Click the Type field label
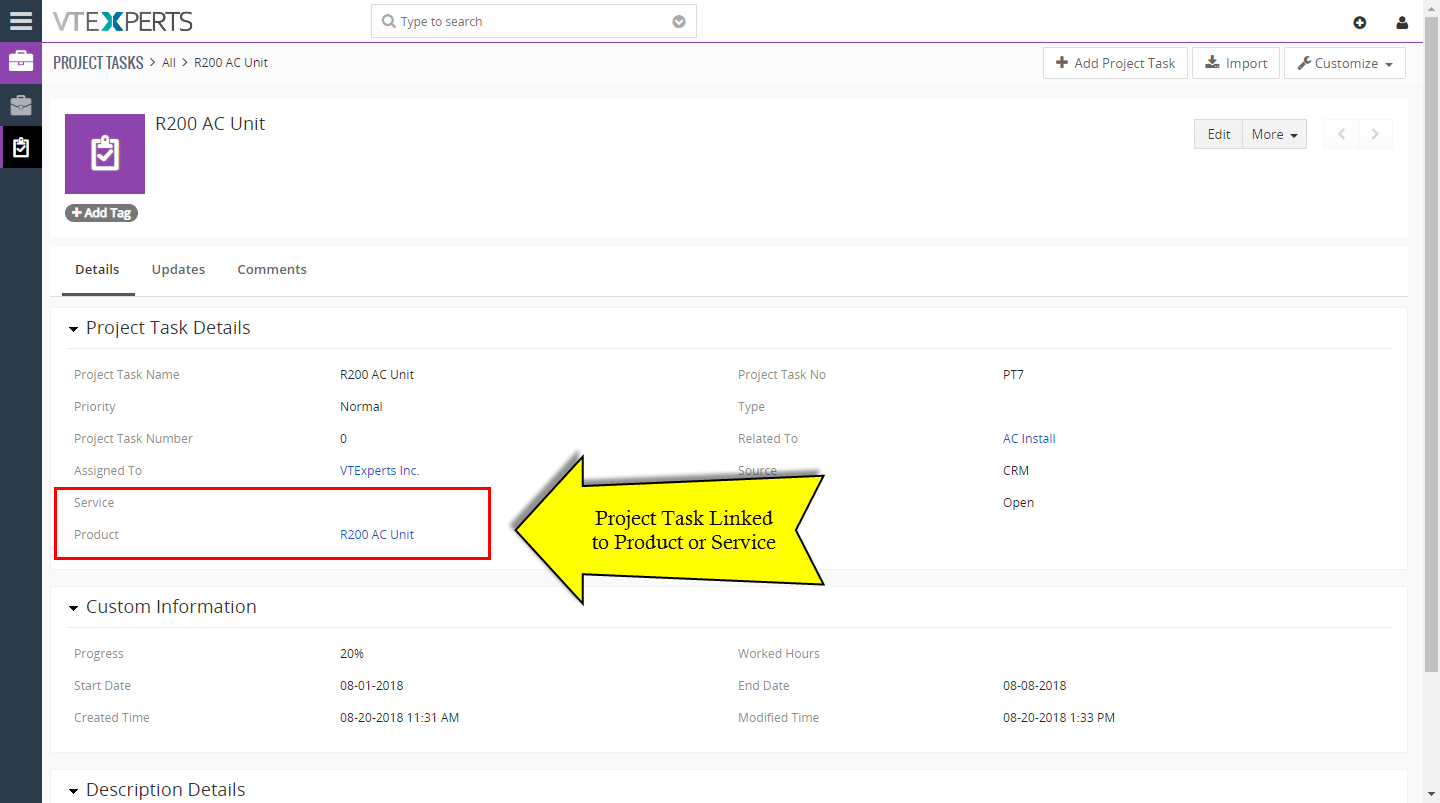This screenshot has height=803, width=1440. [751, 406]
